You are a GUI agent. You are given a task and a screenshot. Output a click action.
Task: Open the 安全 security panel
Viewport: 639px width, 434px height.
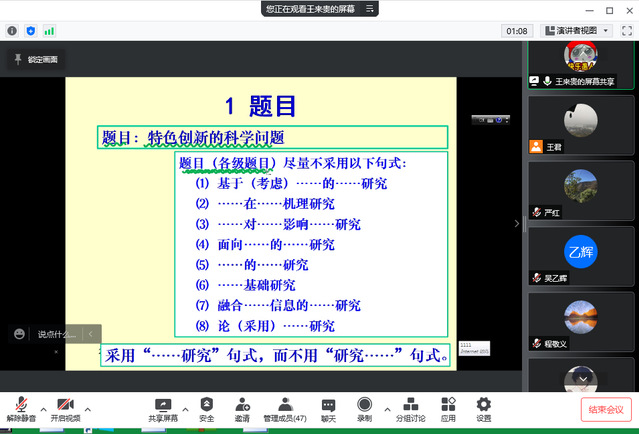coord(207,408)
